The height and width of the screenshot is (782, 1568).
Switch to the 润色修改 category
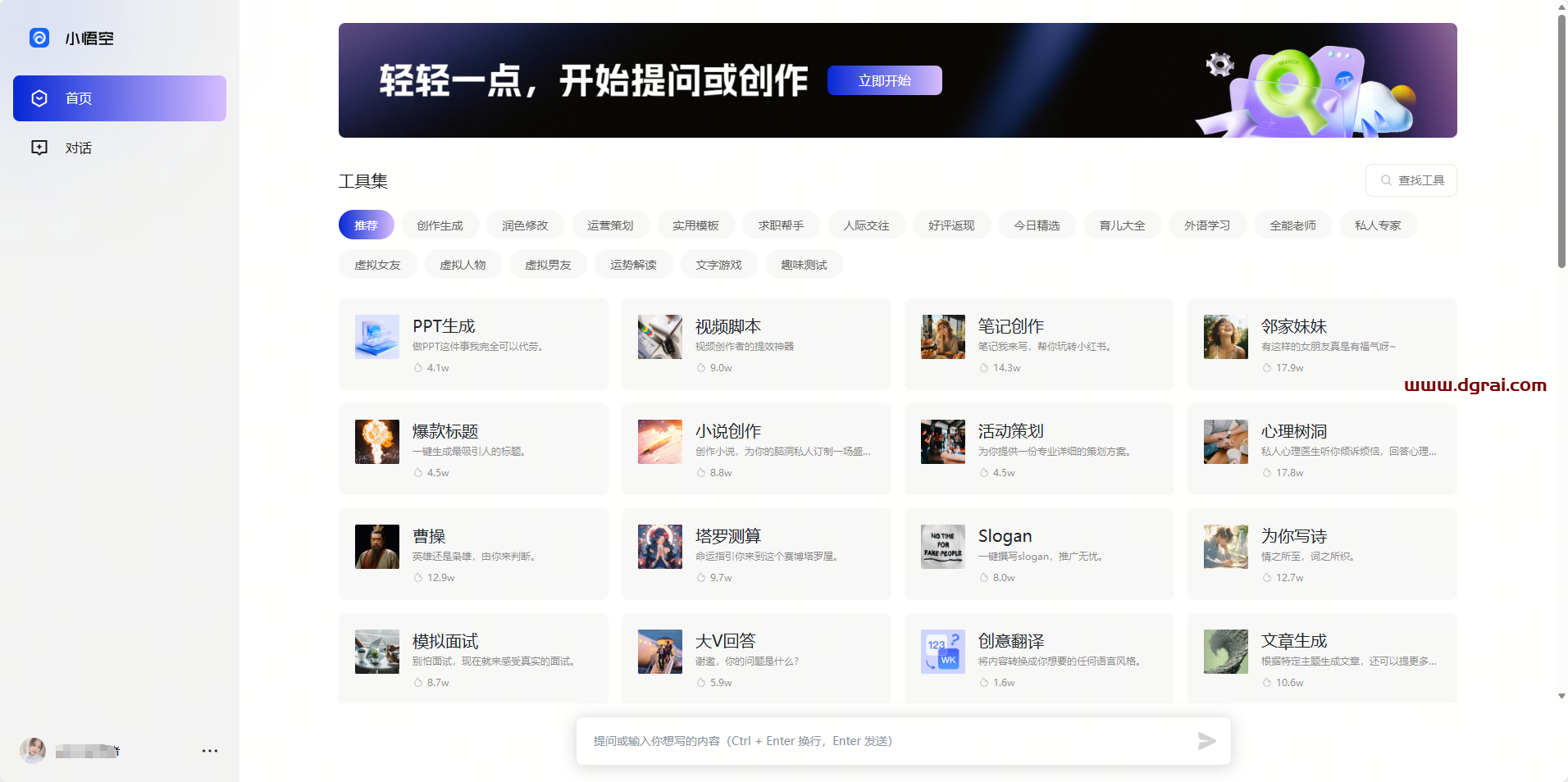click(x=525, y=225)
